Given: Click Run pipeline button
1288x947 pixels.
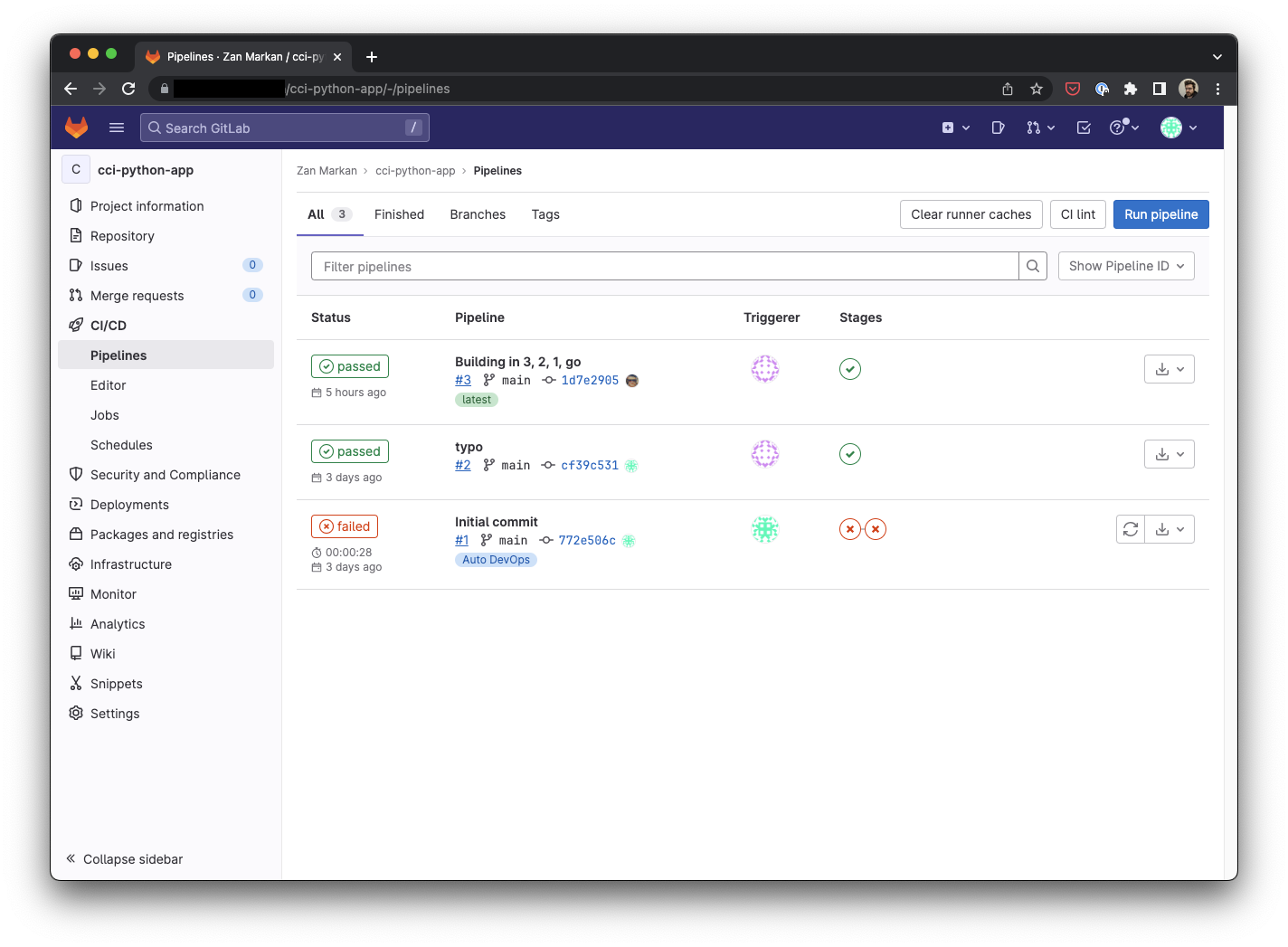Looking at the screenshot, I should tap(1161, 214).
